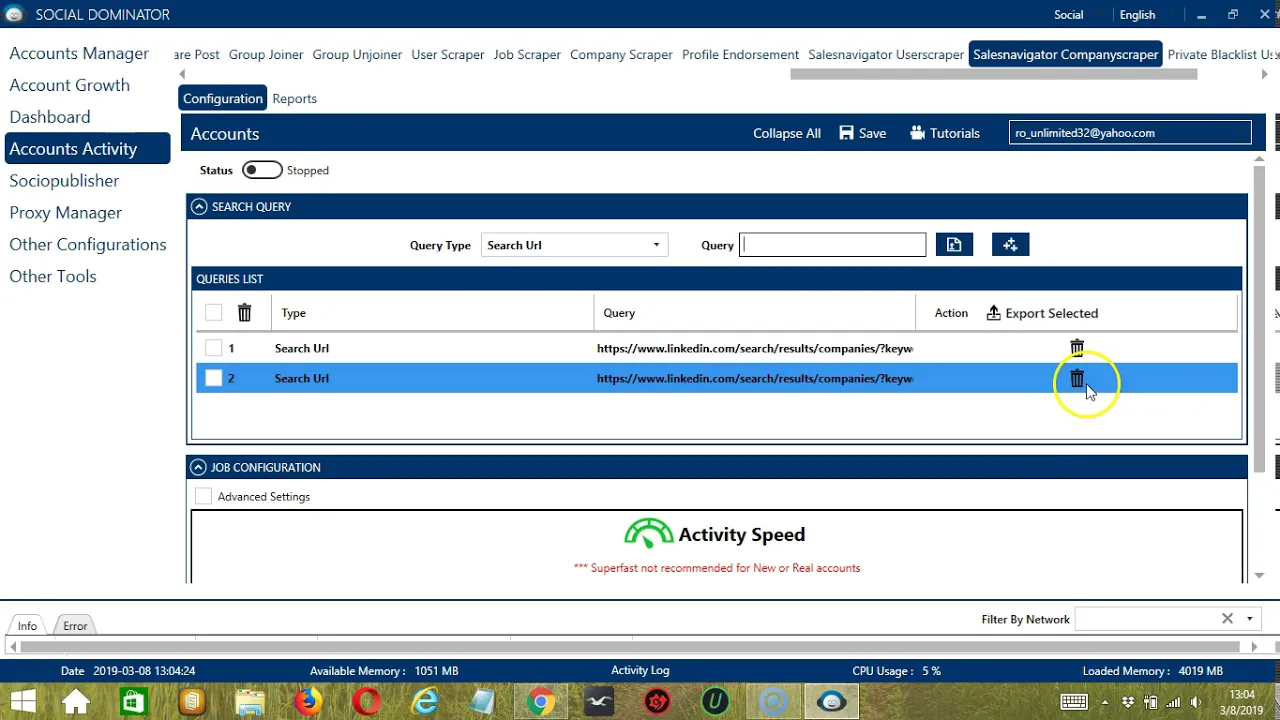The width and height of the screenshot is (1280, 720).
Task: Open the Filter By Network dropdown arrow
Action: (1249, 619)
